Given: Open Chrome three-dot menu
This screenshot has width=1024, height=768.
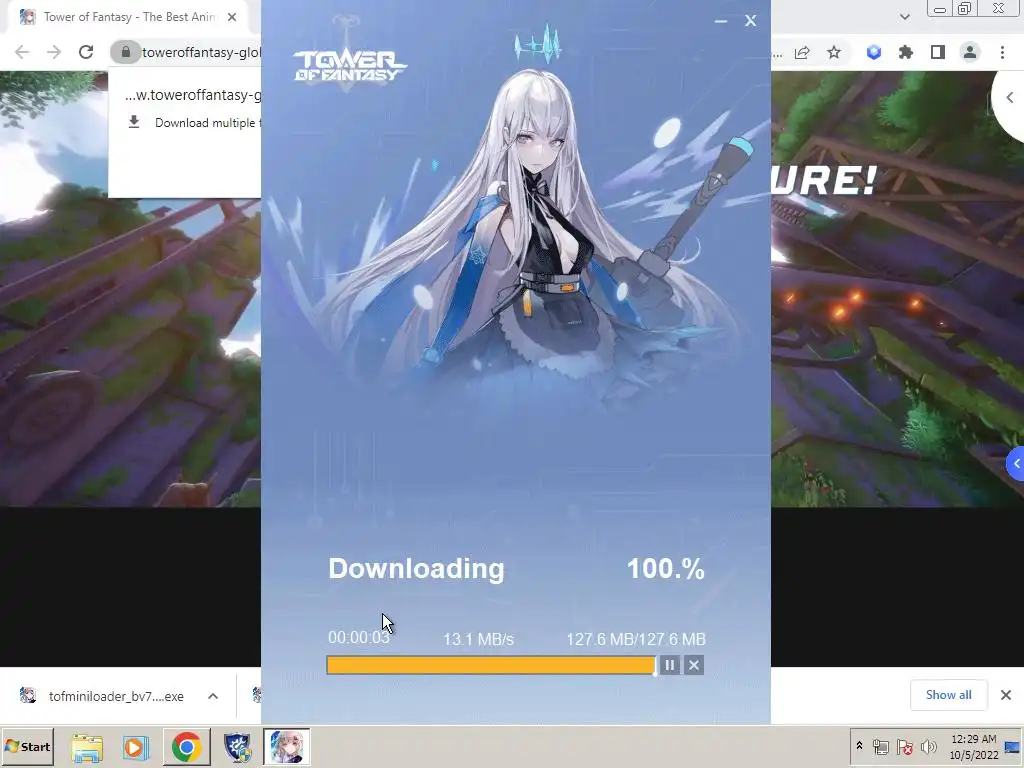Looking at the screenshot, I should click(x=1002, y=52).
